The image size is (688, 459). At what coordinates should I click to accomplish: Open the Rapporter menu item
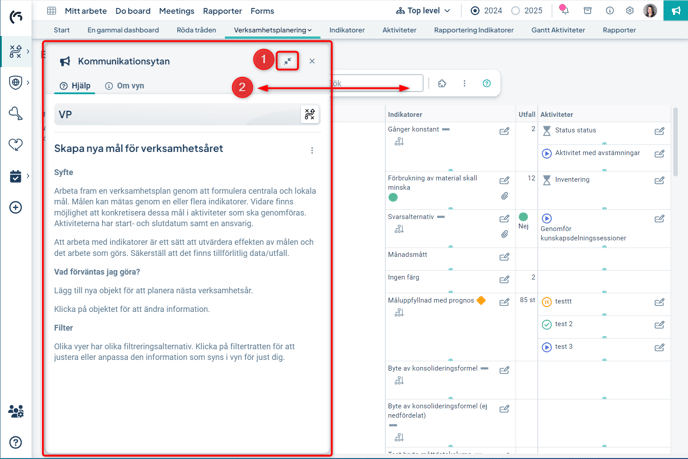pos(222,11)
